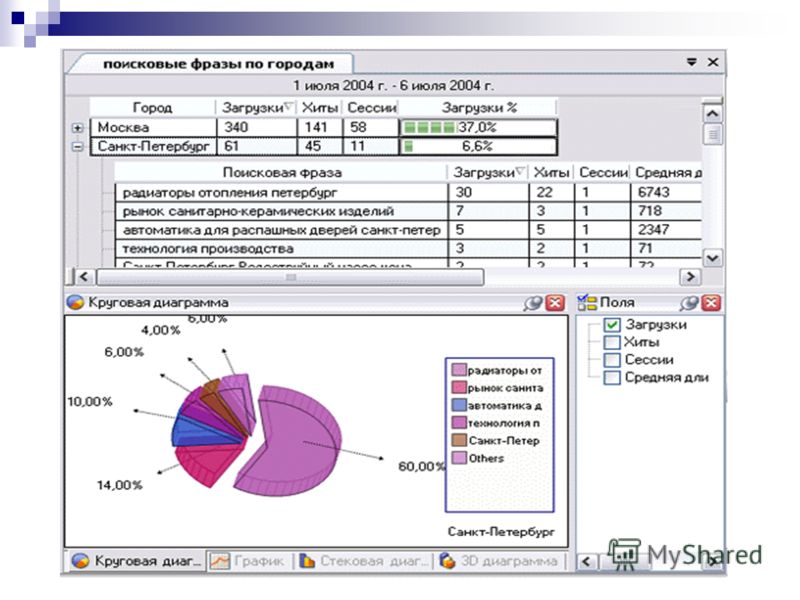Pin the Поля panel
The width and height of the screenshot is (800, 600).
point(689,303)
